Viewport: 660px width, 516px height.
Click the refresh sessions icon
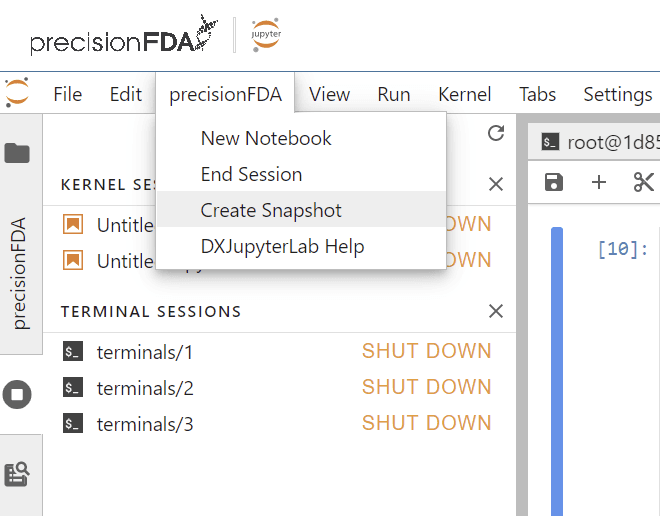(x=495, y=133)
